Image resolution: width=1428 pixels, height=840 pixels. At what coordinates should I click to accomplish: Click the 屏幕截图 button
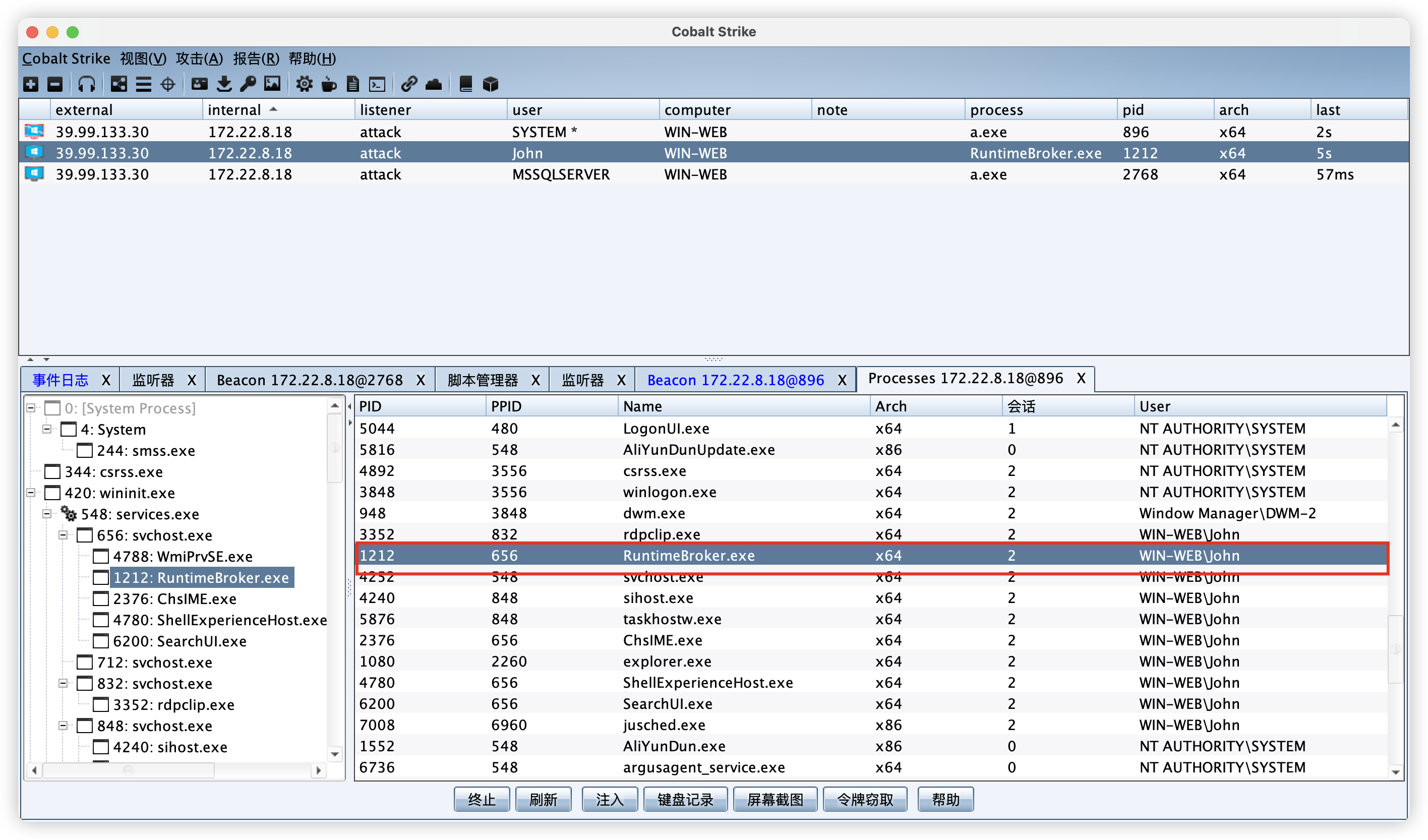775,799
